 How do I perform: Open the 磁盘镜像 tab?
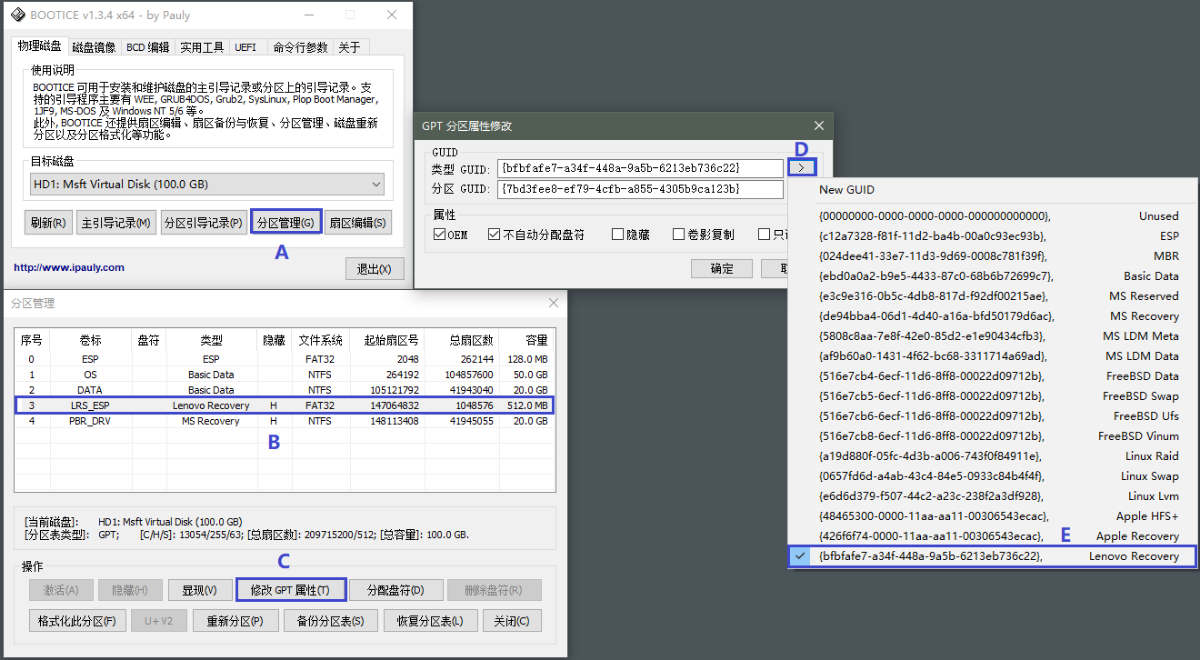coord(94,47)
